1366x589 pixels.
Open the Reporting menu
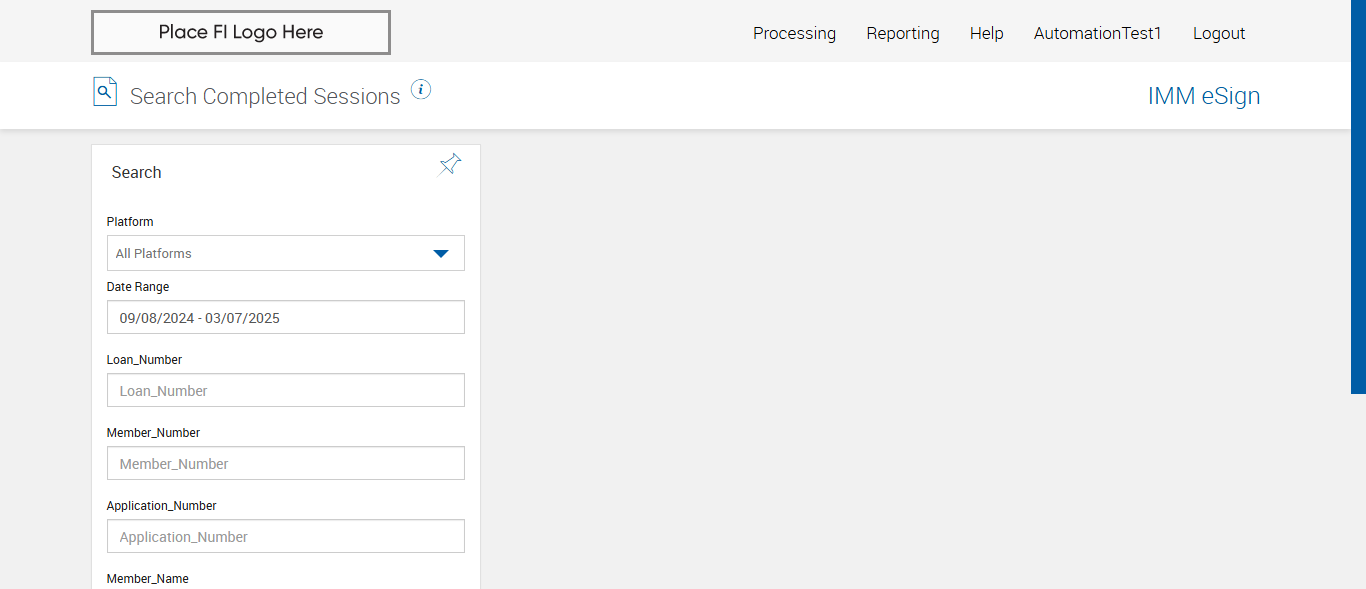(903, 34)
